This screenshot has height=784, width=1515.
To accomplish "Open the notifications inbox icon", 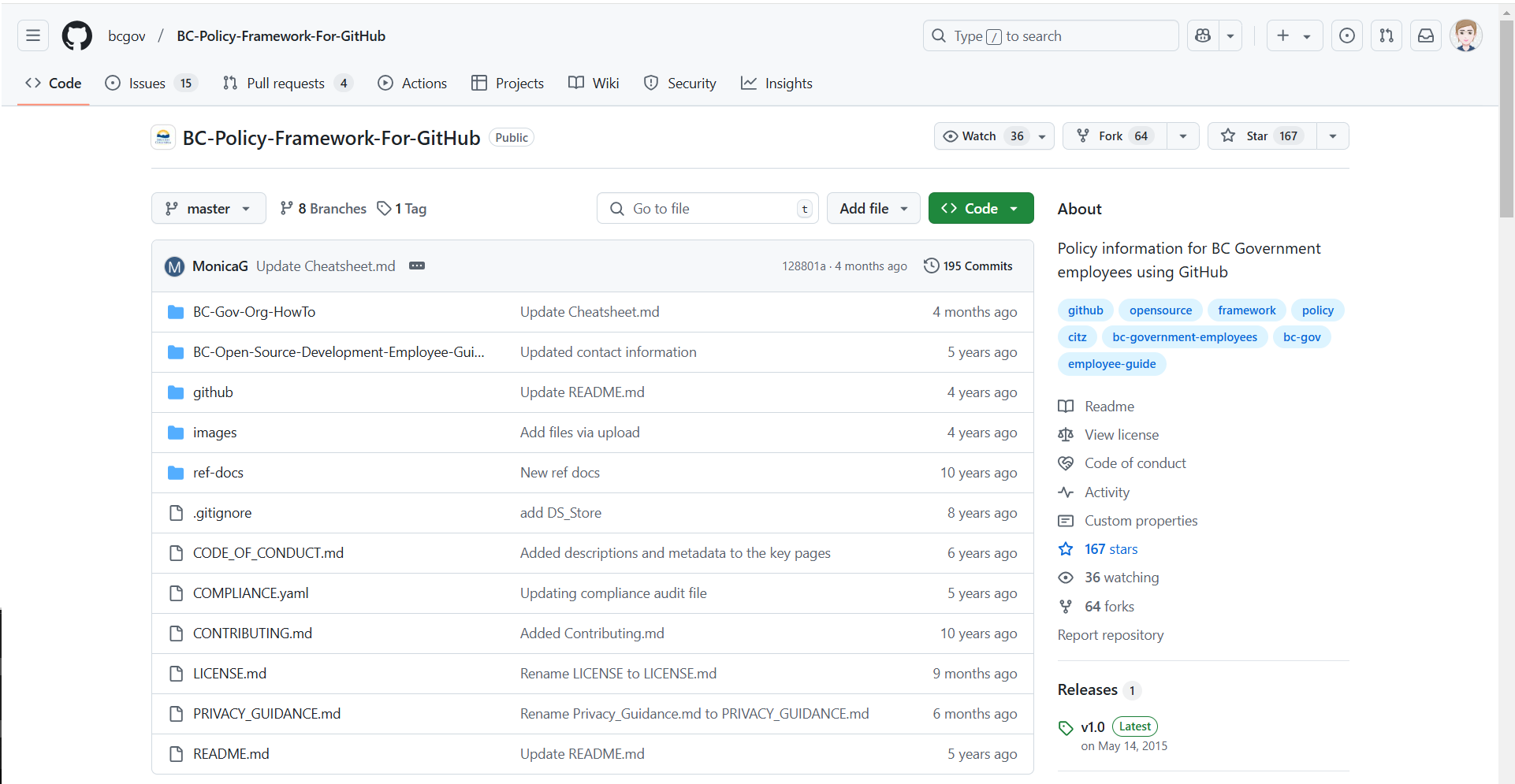I will pos(1426,35).
